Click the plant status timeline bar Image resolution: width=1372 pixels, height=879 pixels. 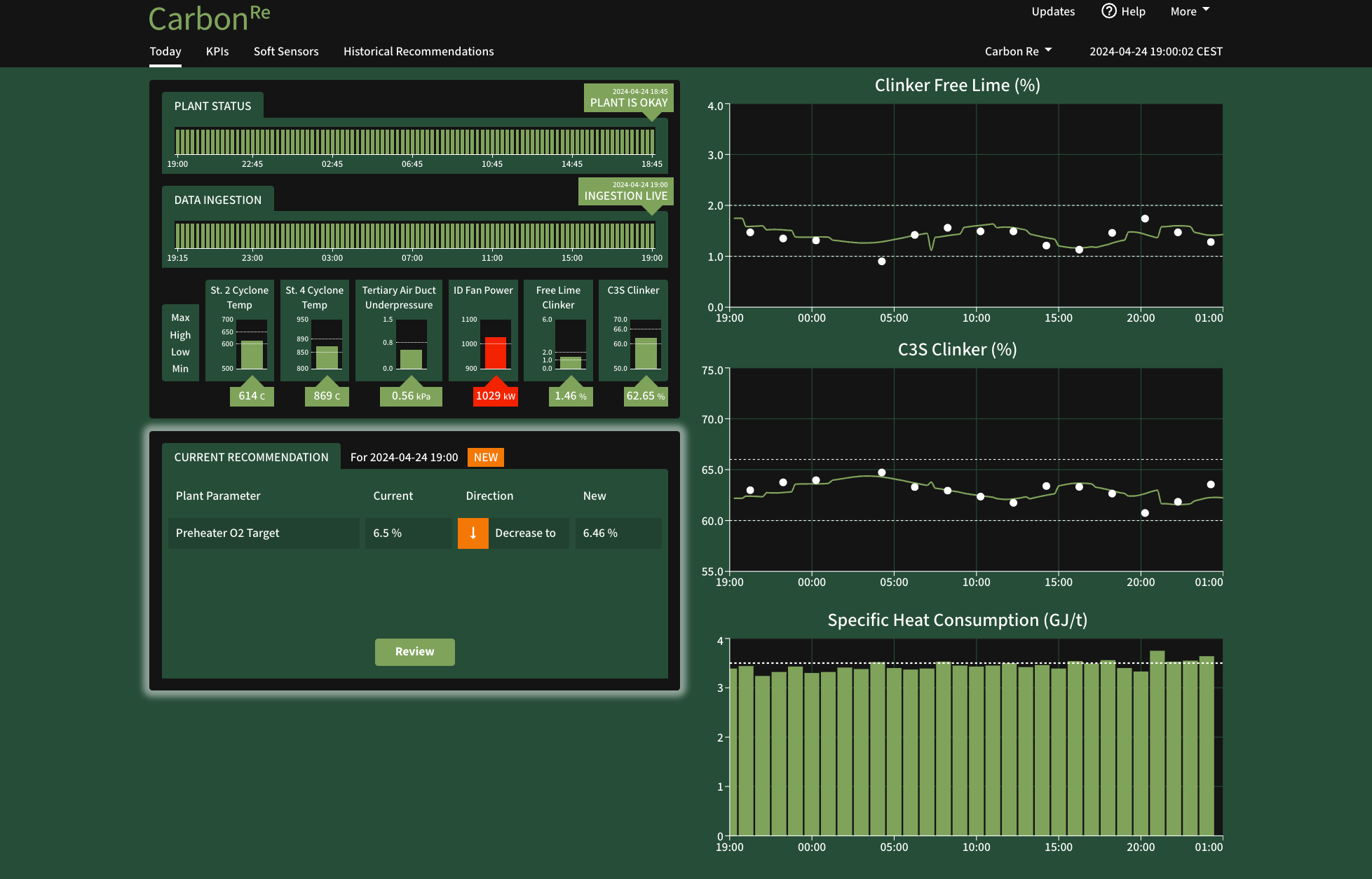414,142
